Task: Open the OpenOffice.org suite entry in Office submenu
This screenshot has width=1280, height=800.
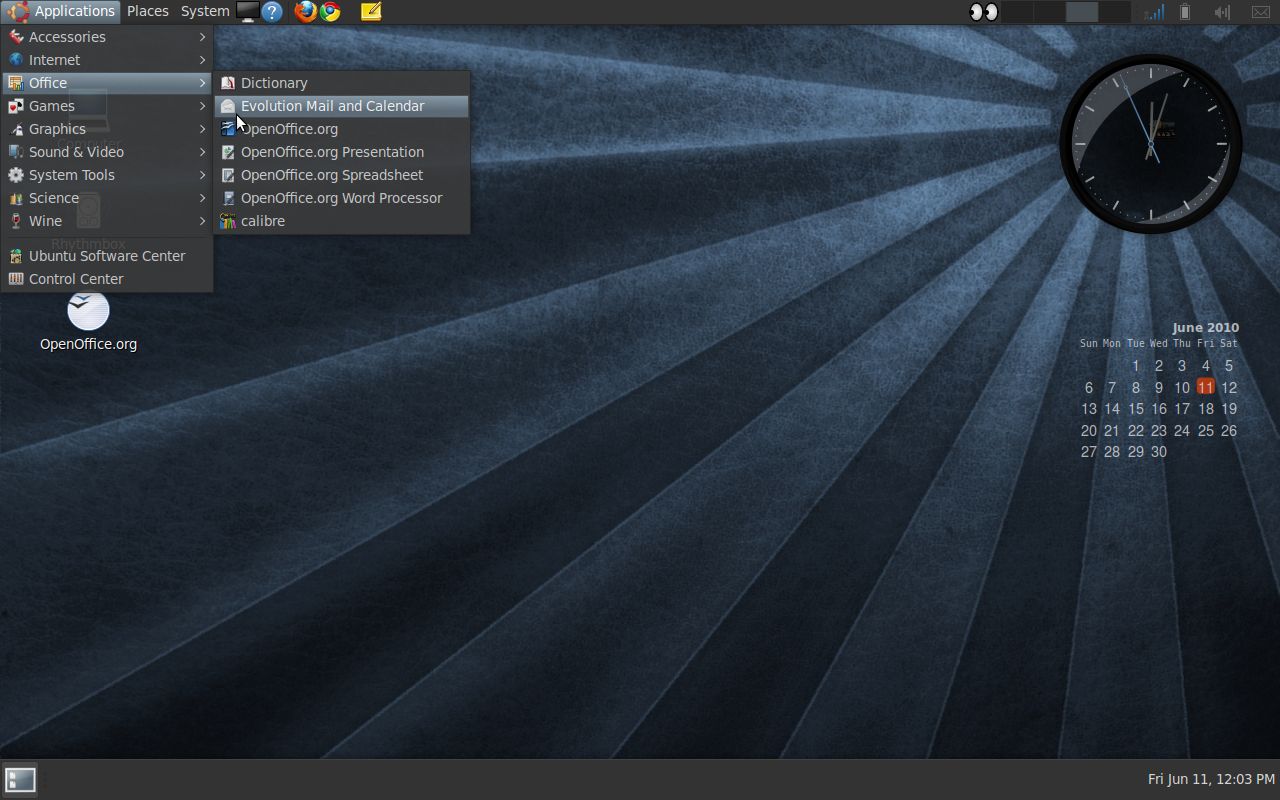Action: point(342,129)
